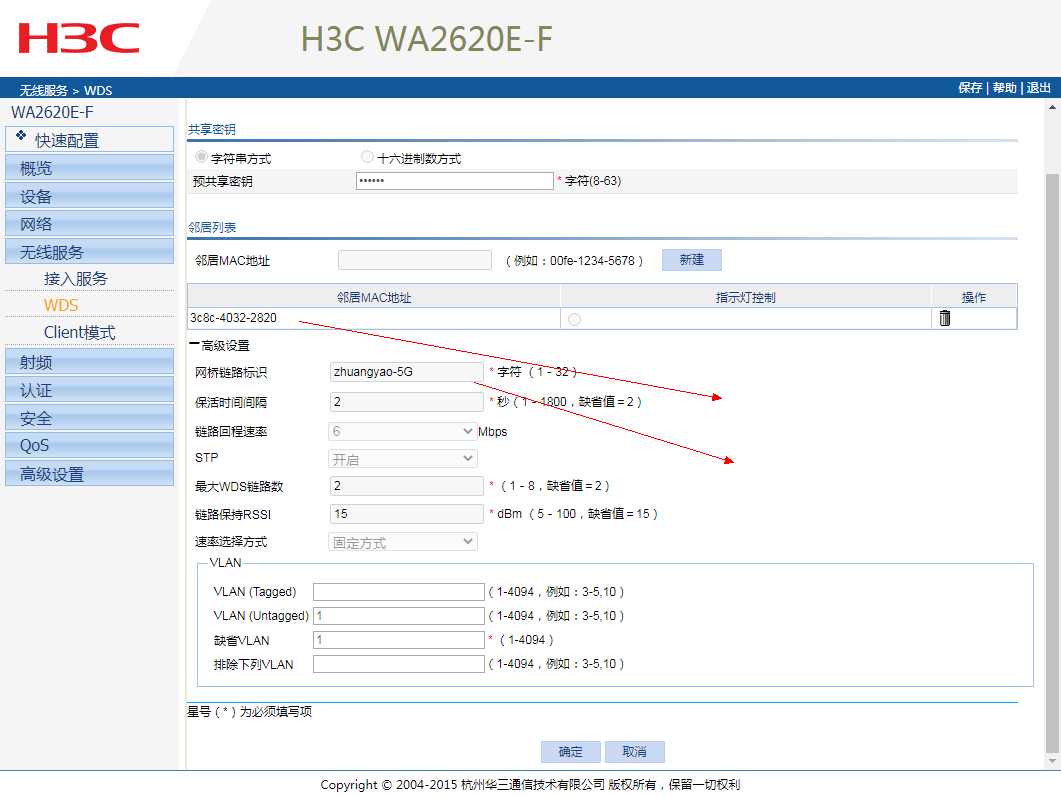The height and width of the screenshot is (797, 1061).
Task: Click the 操作 column header
Action: tap(974, 297)
